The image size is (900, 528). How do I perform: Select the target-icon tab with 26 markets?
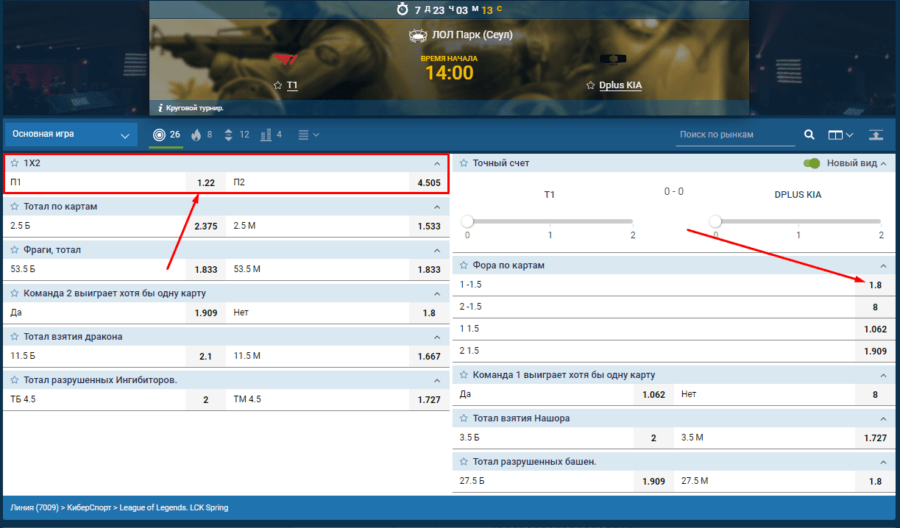(166, 134)
